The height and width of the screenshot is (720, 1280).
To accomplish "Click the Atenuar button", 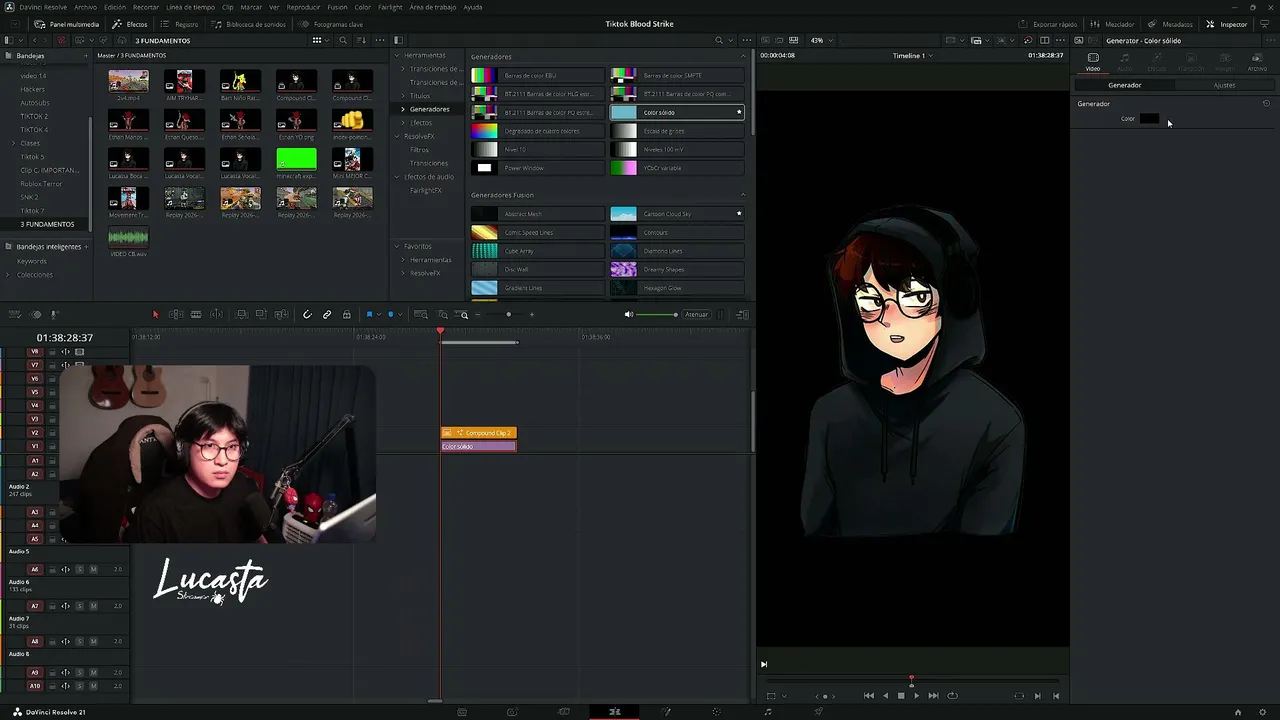I will click(x=696, y=315).
